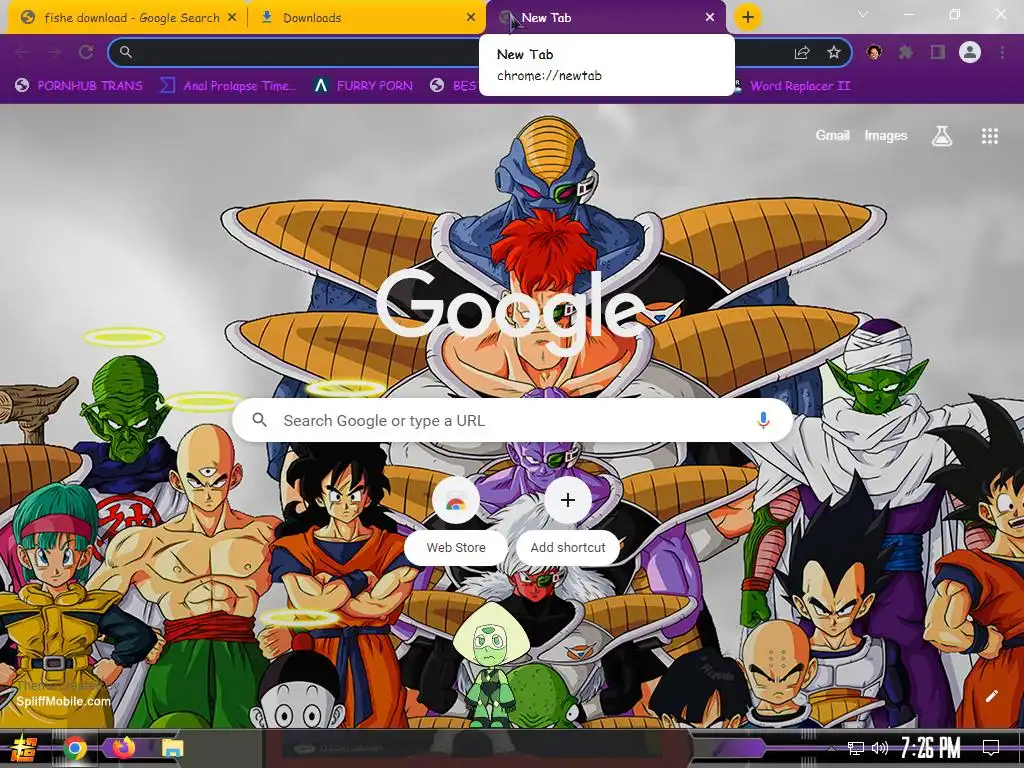This screenshot has height=768, width=1024.
Task: Open Google Images link
Action: pos(886,135)
